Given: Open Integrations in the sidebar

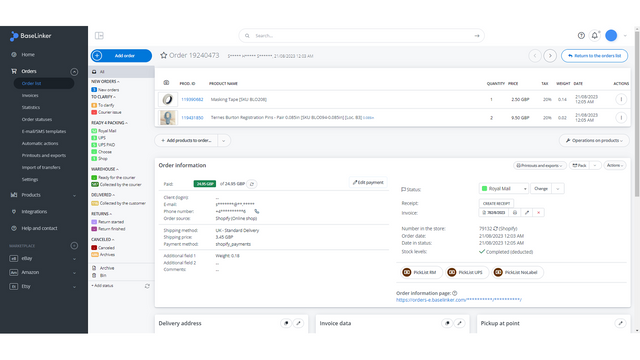Looking at the screenshot, I should 34,212.
